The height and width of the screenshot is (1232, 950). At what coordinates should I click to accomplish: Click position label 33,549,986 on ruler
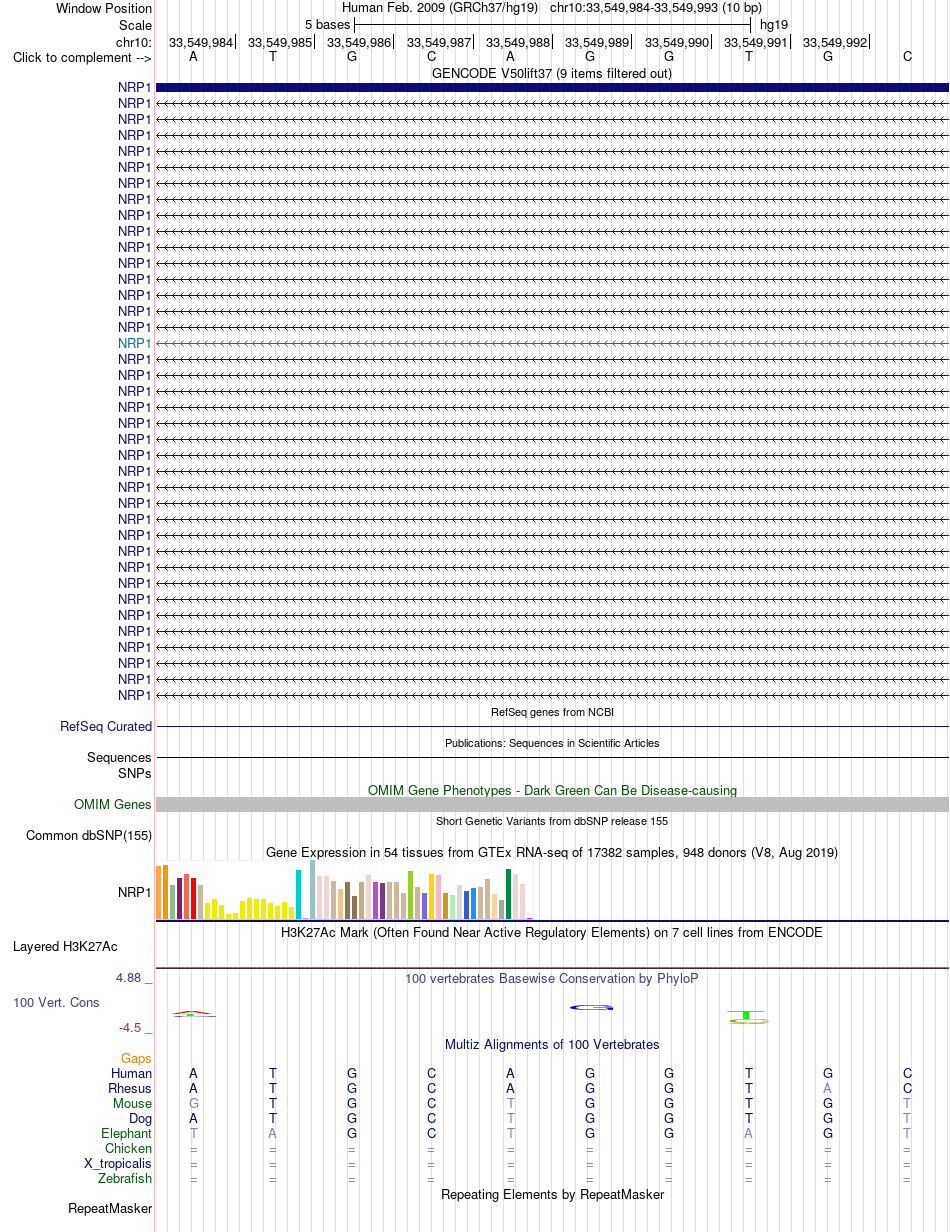359,43
